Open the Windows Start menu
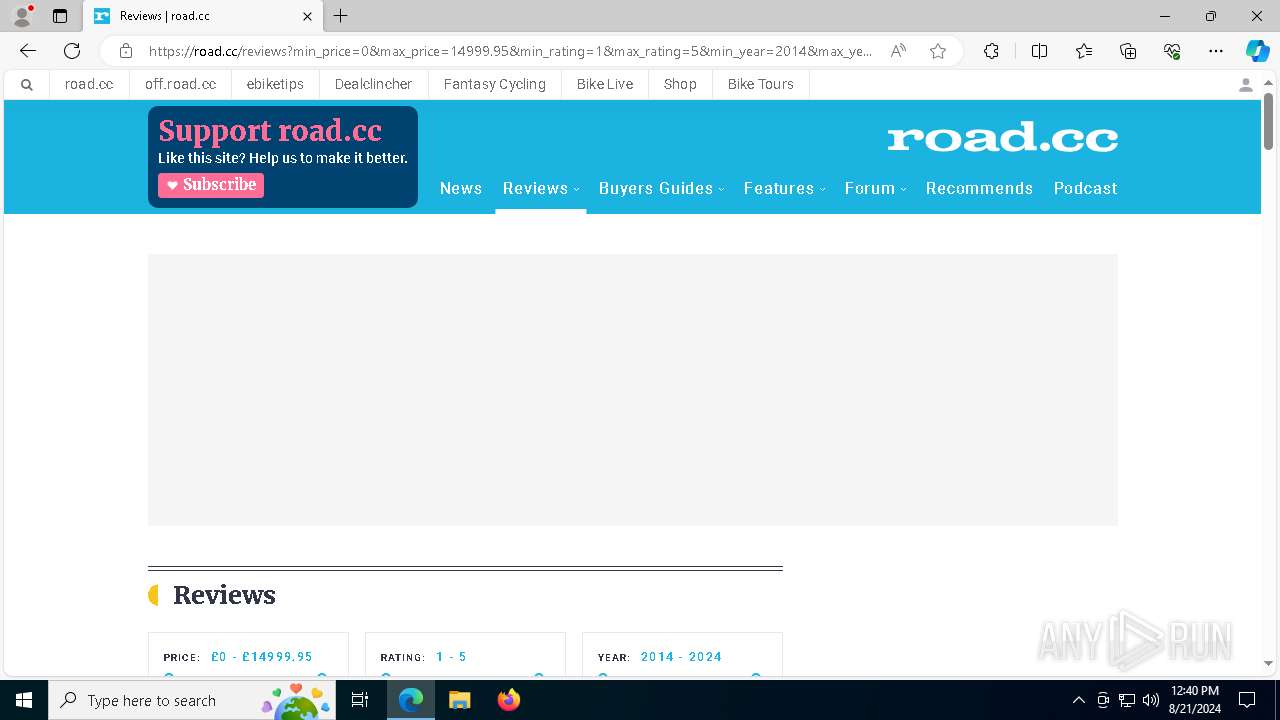The image size is (1280, 720). point(24,700)
